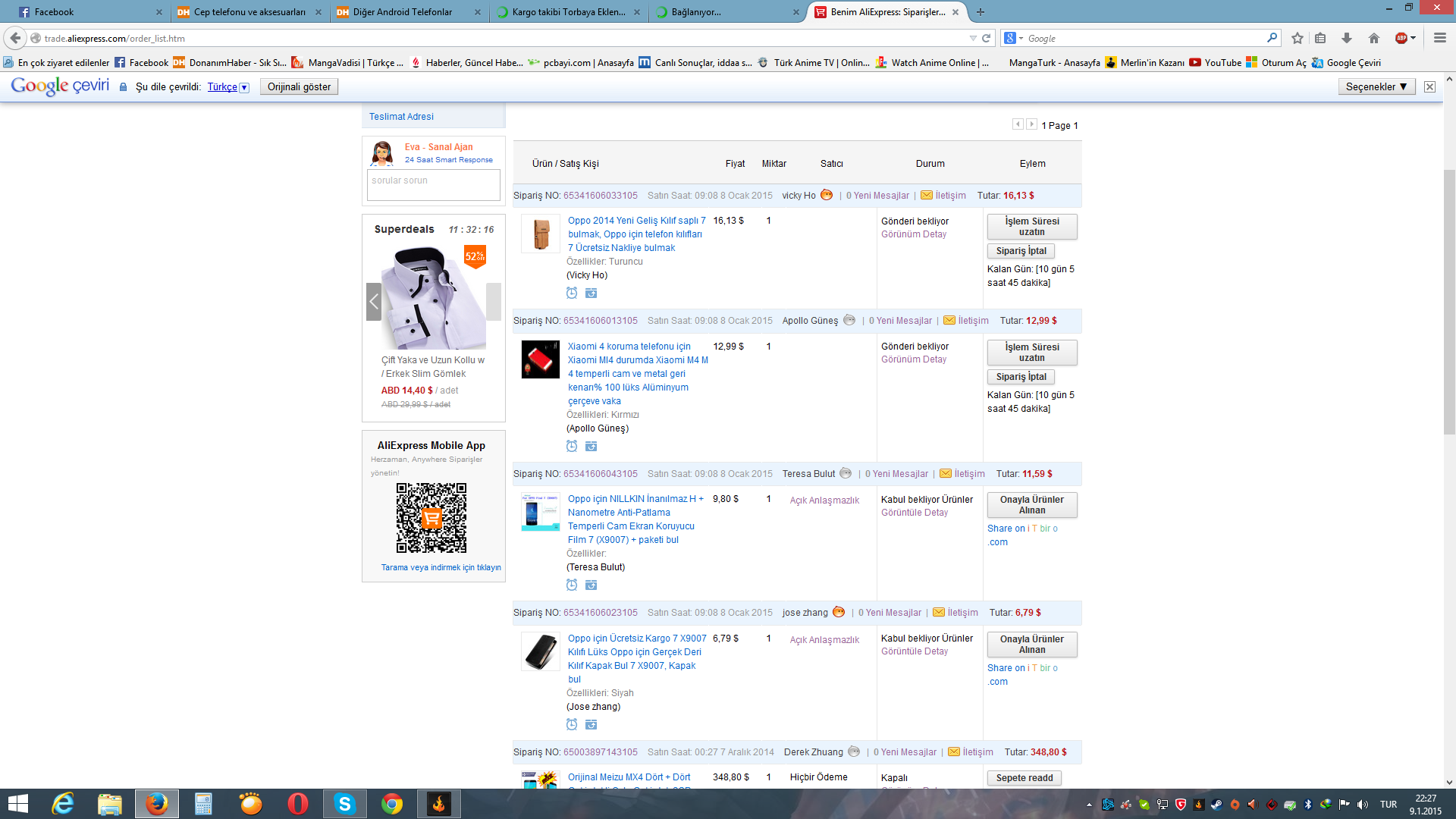Show previous Superdeals item
The height and width of the screenshot is (819, 1456).
pos(374,302)
